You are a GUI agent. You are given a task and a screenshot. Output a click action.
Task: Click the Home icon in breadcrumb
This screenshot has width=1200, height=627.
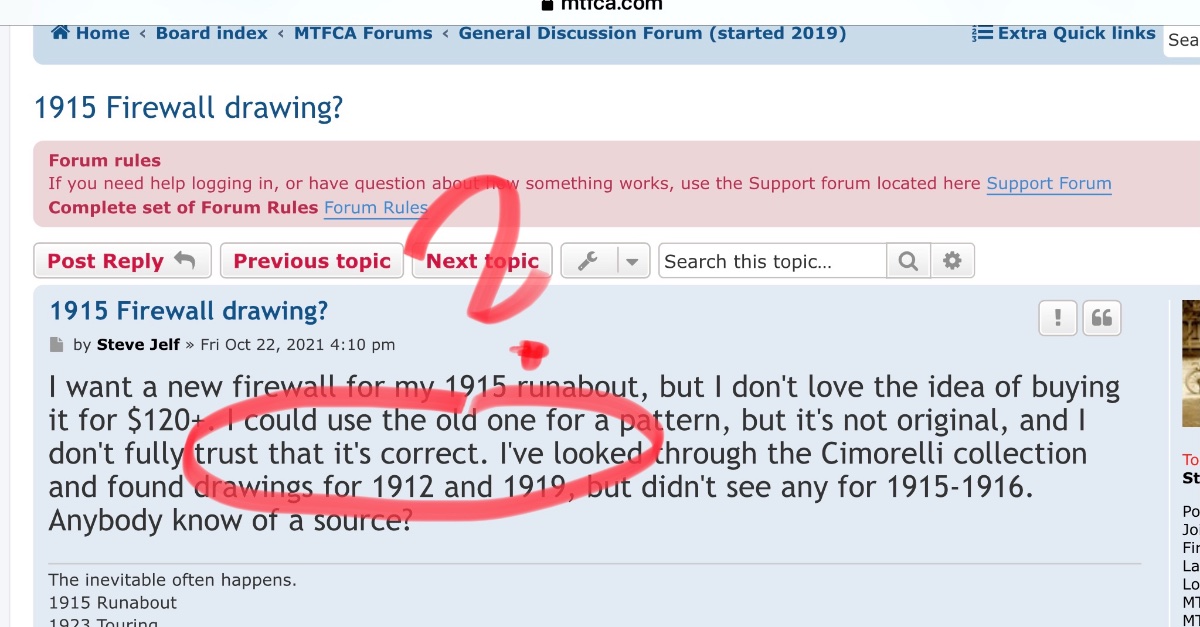[x=61, y=33]
